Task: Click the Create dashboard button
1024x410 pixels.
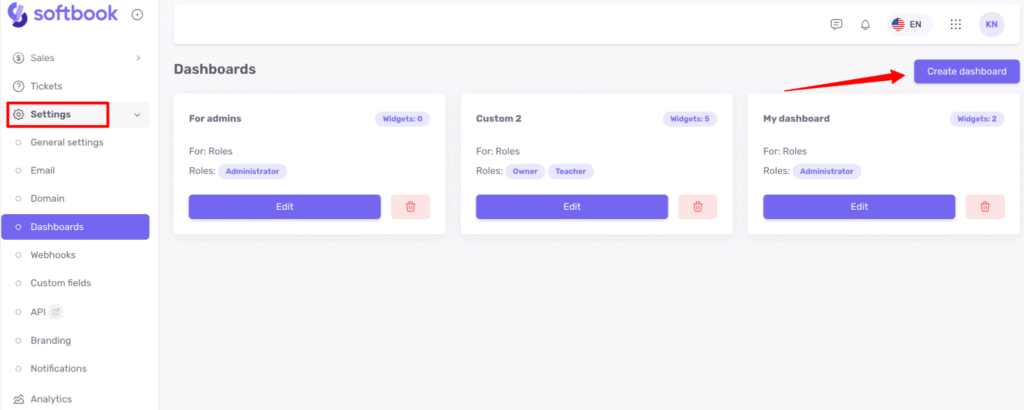Action: (x=966, y=71)
